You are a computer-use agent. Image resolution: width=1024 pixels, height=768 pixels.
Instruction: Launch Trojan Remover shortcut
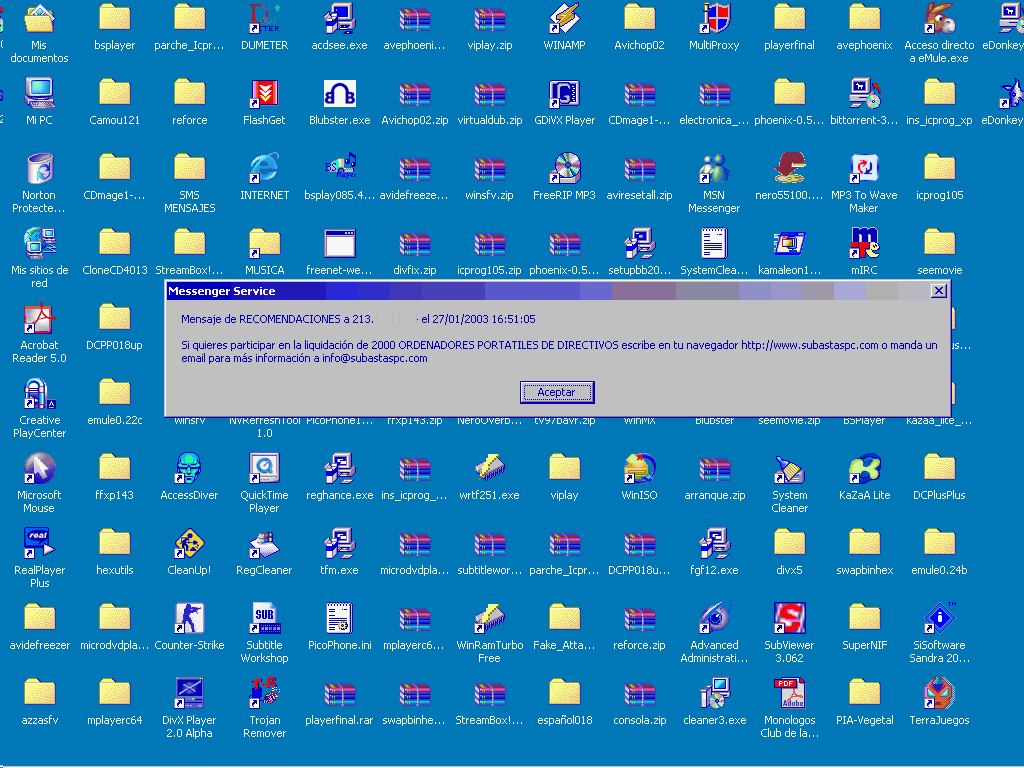(x=264, y=694)
